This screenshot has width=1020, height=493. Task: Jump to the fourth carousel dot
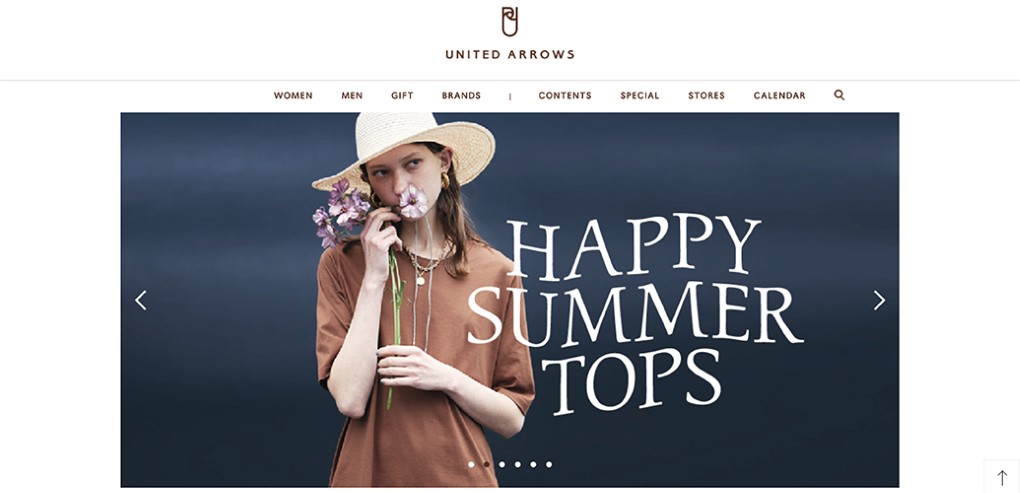pos(518,464)
